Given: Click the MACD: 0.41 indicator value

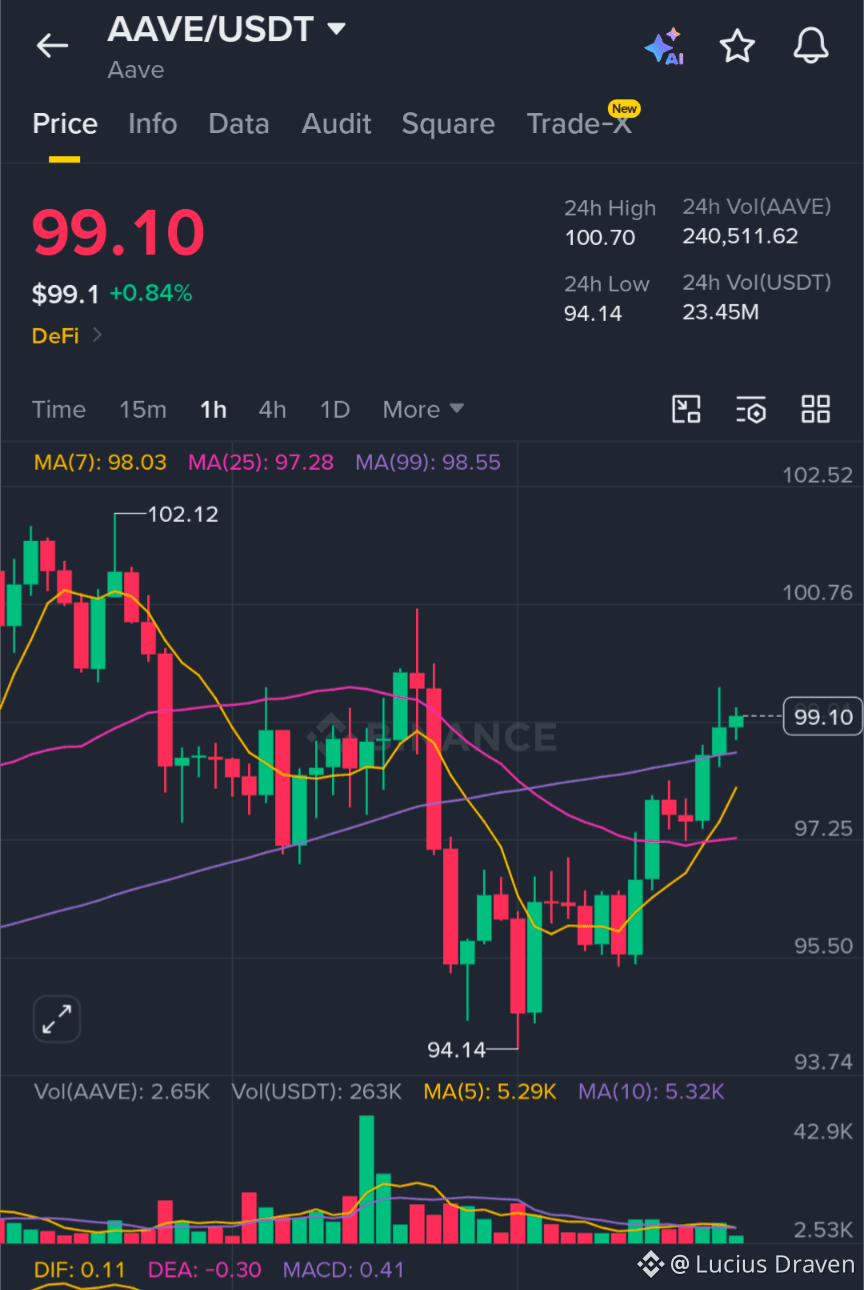Looking at the screenshot, I should click(x=344, y=1270).
